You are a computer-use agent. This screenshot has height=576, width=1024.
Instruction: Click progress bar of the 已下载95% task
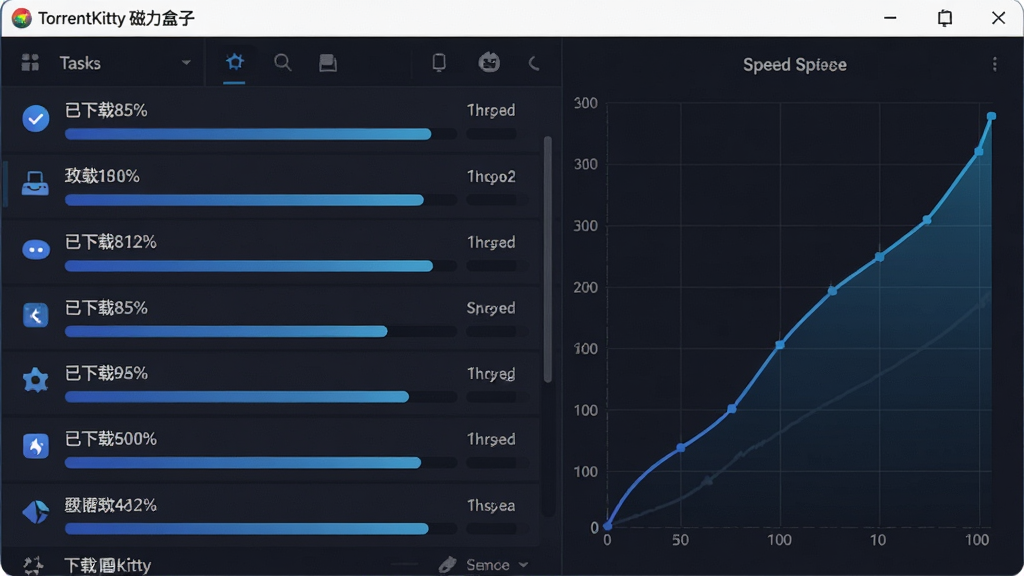point(261,397)
